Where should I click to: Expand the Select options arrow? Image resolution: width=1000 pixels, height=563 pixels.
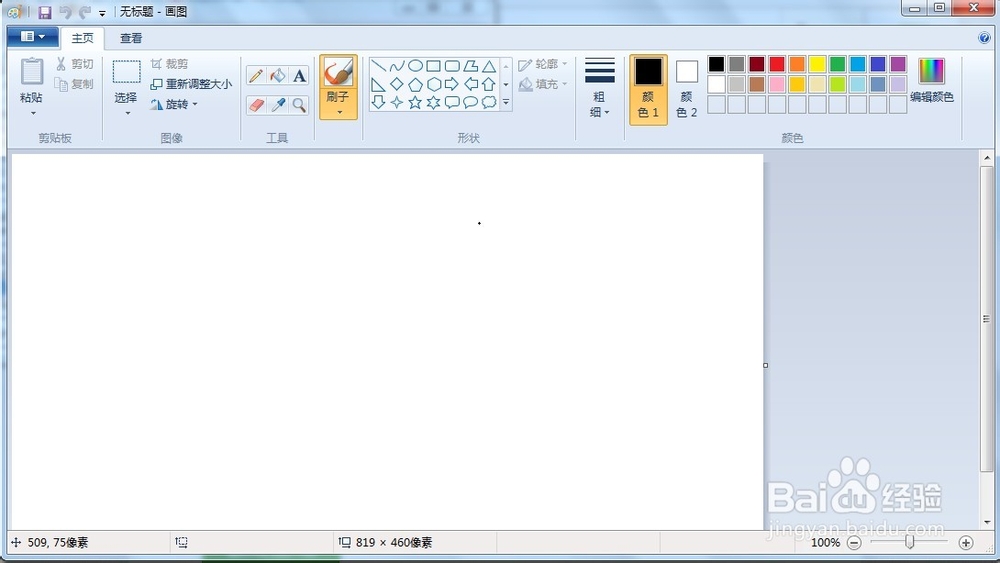[127, 113]
